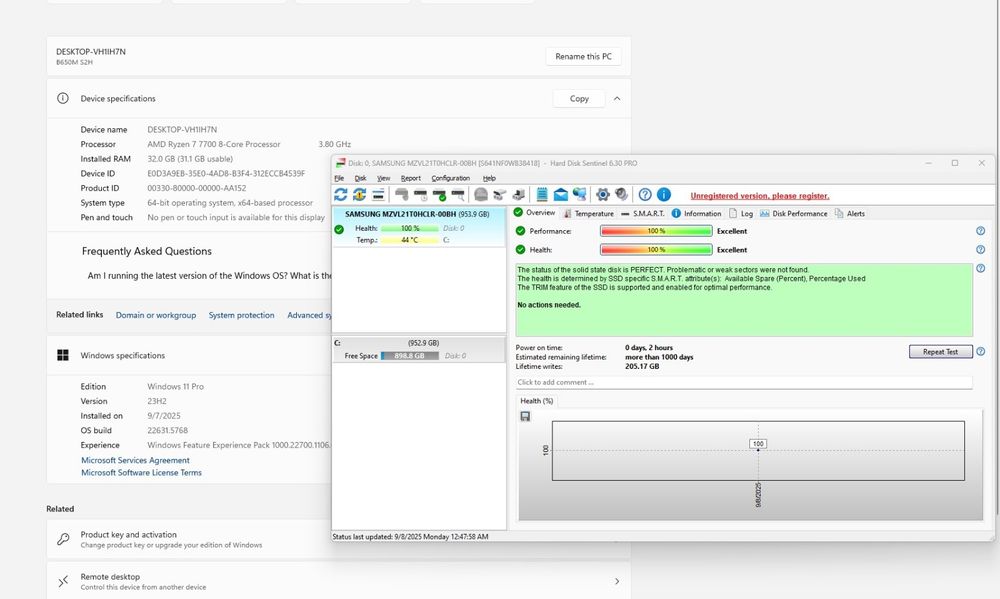Click the status bar last updated text
1000x599 pixels.
[410, 536]
